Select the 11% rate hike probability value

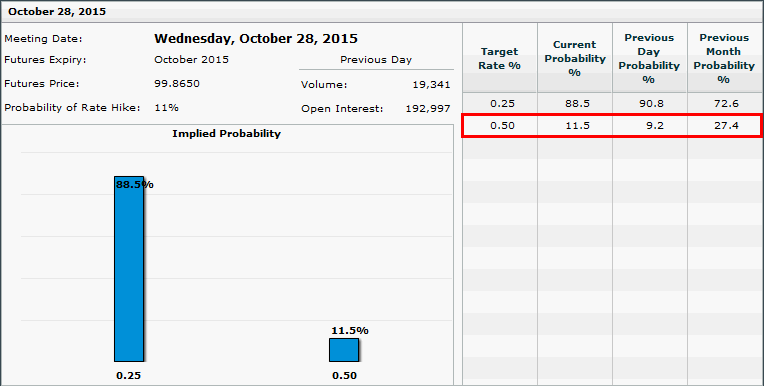pos(167,108)
